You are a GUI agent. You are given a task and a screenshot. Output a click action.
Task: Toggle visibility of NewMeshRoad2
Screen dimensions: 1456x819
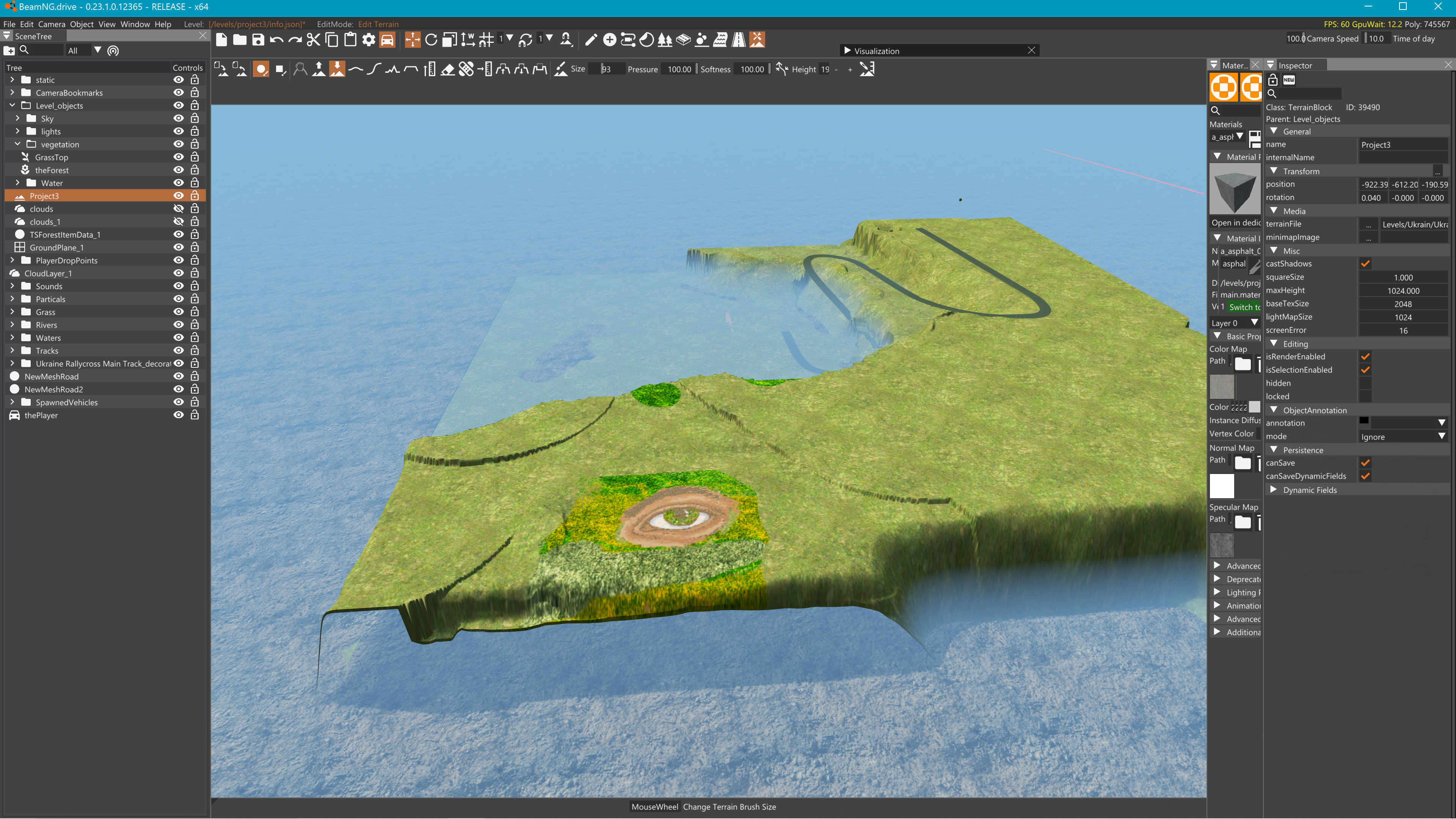click(179, 389)
